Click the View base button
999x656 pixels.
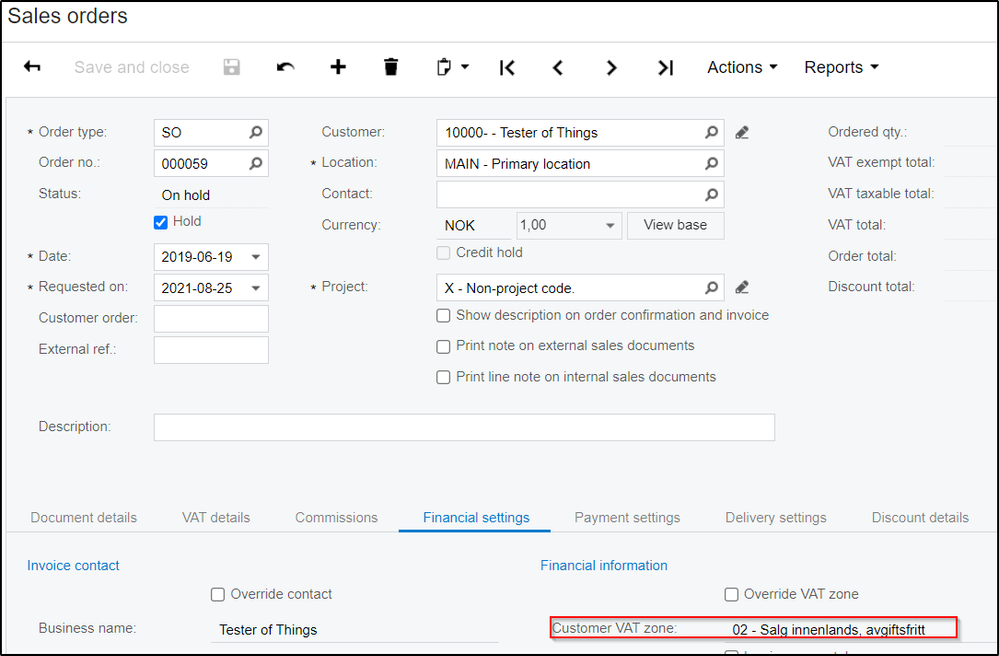coord(675,225)
